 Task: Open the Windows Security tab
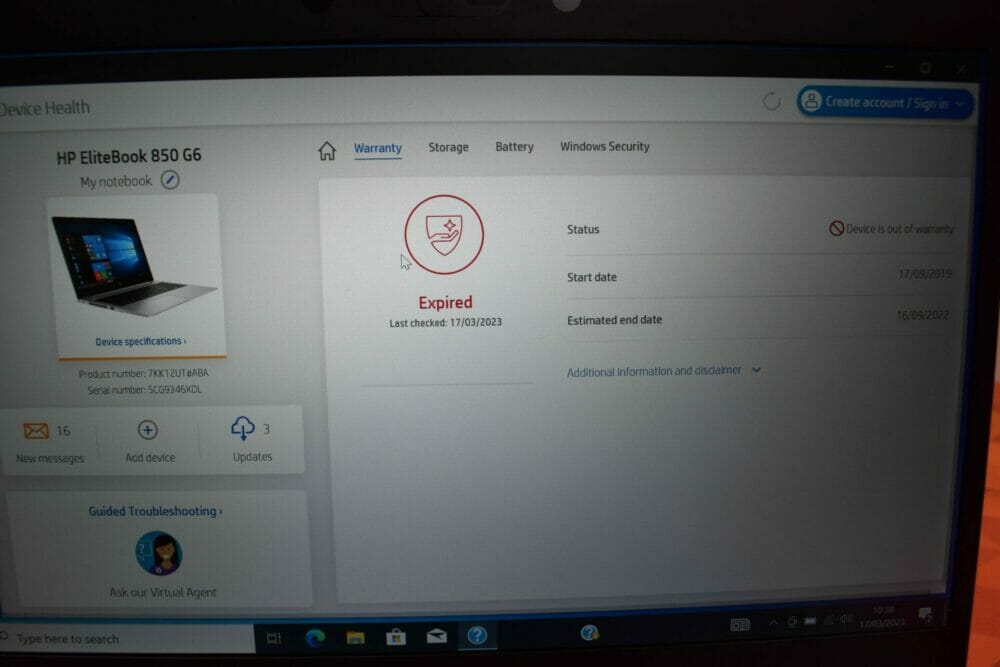pos(605,146)
